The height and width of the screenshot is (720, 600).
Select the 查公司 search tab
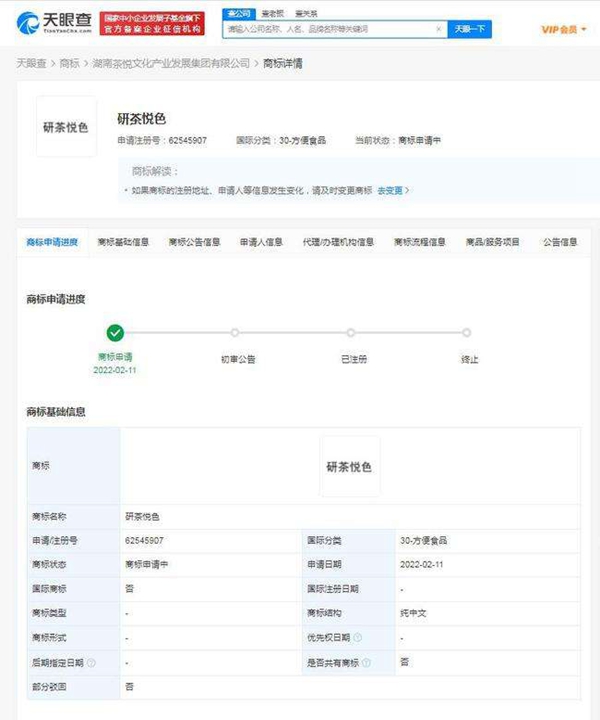point(239,14)
